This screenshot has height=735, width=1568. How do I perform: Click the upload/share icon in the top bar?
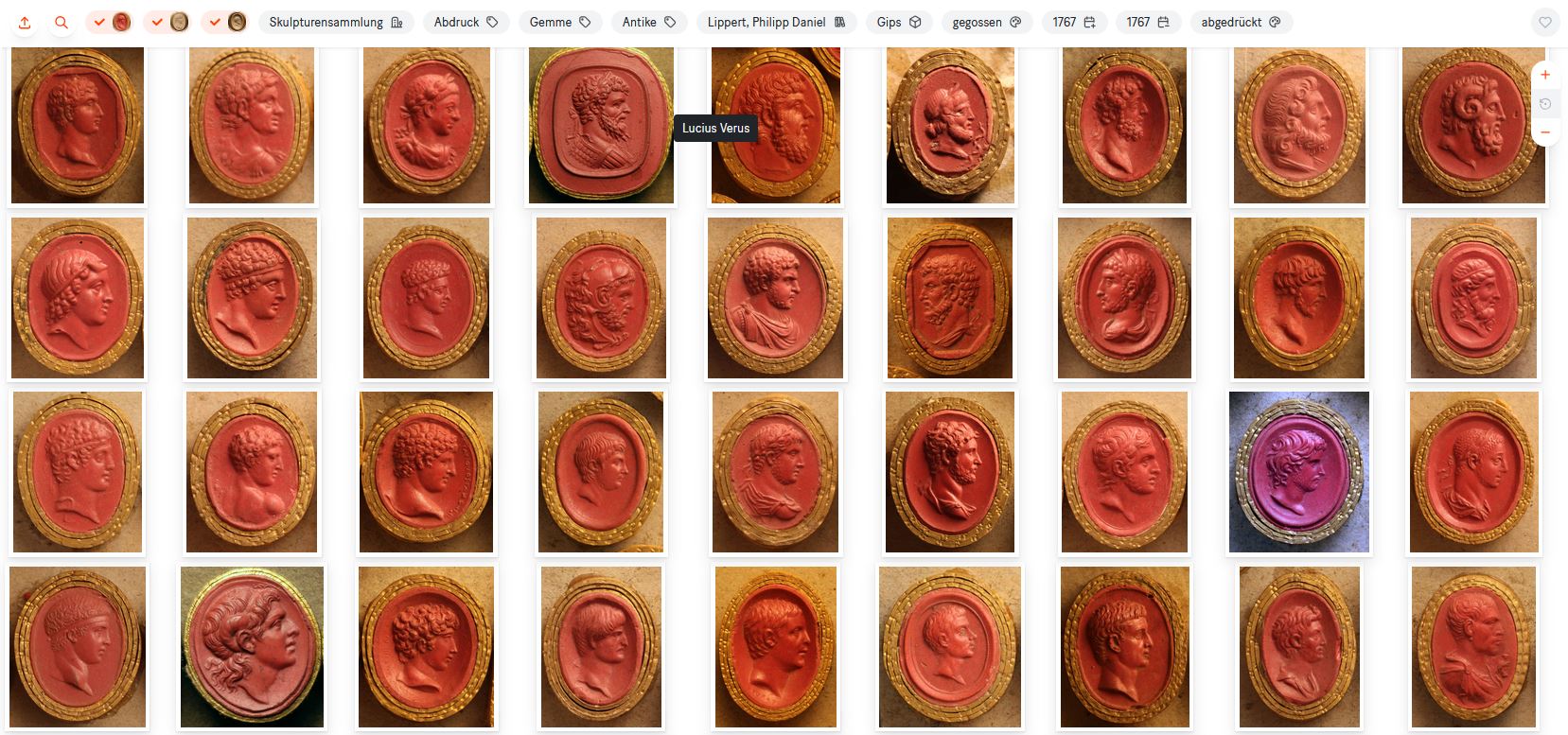pyautogui.click(x=25, y=22)
